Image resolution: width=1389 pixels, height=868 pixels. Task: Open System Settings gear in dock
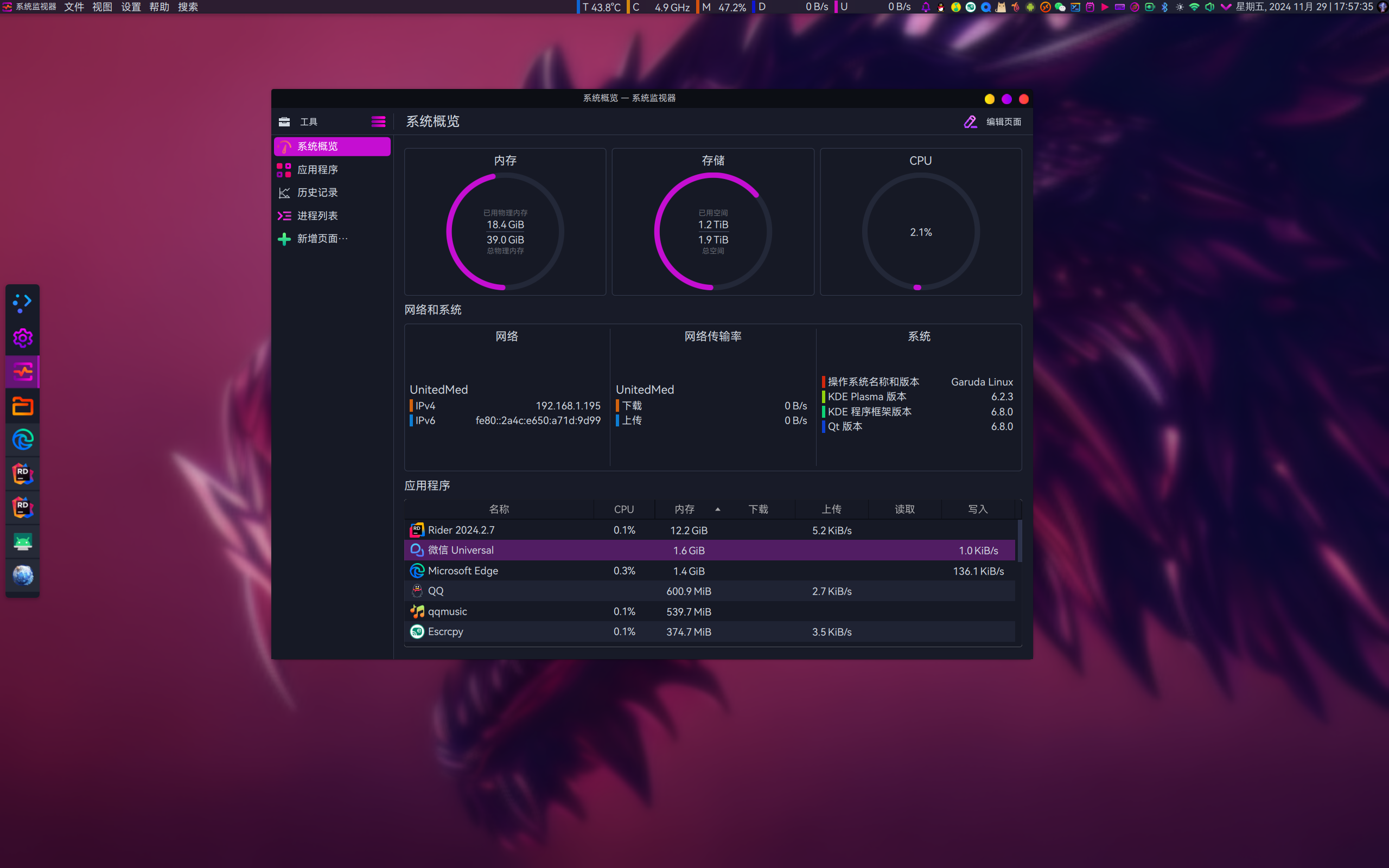tap(23, 338)
